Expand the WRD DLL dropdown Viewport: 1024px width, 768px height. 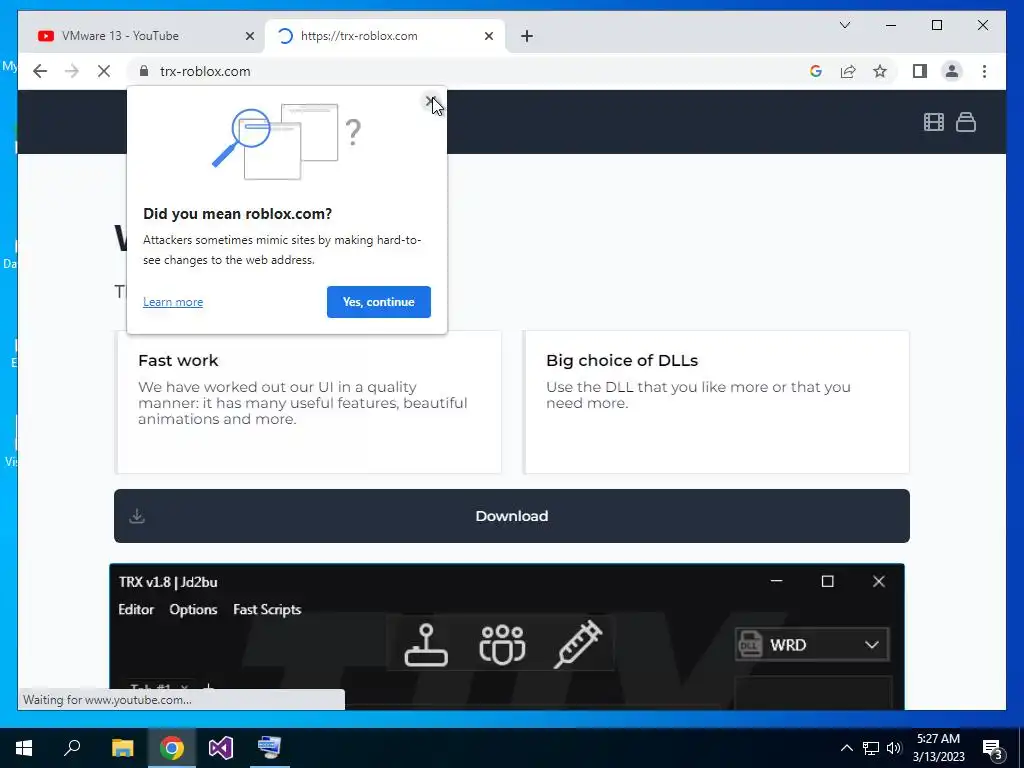pos(812,645)
